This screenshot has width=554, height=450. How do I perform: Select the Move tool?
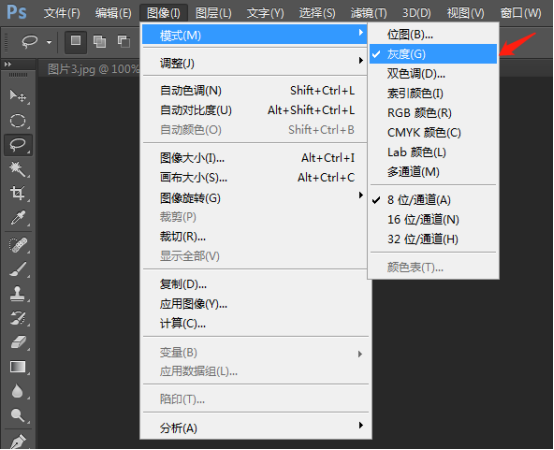pyautogui.click(x=18, y=96)
